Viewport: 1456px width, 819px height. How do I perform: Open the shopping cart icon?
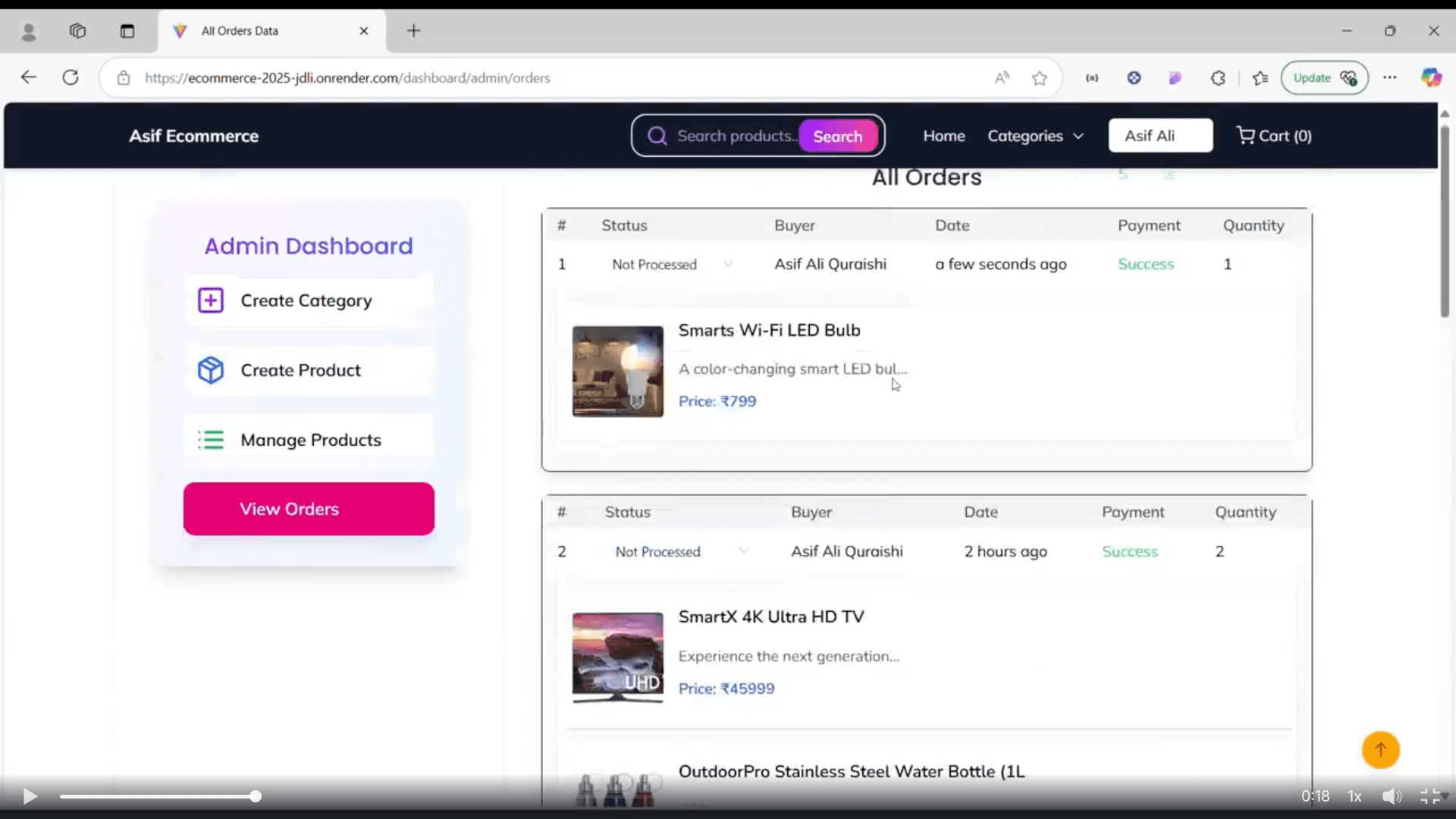1245,135
